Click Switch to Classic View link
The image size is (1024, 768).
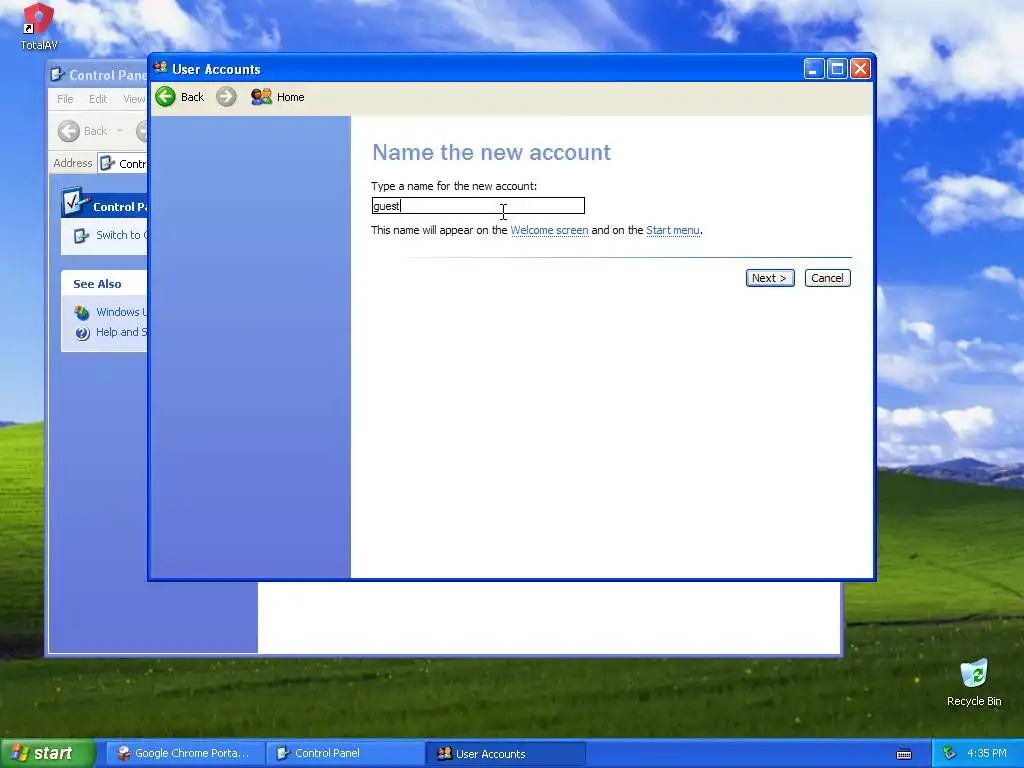pos(121,235)
